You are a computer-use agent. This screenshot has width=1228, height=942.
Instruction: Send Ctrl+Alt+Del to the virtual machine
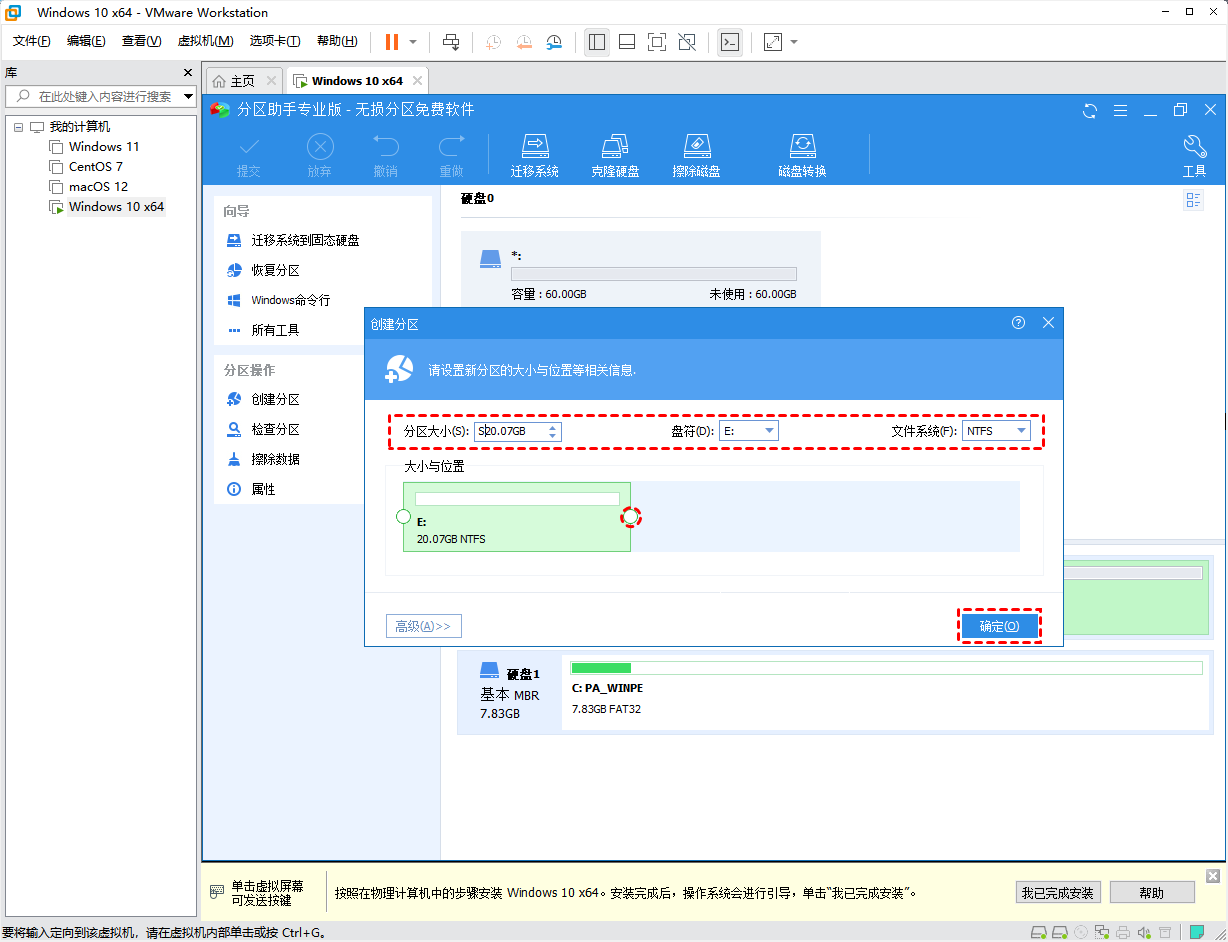(x=451, y=42)
